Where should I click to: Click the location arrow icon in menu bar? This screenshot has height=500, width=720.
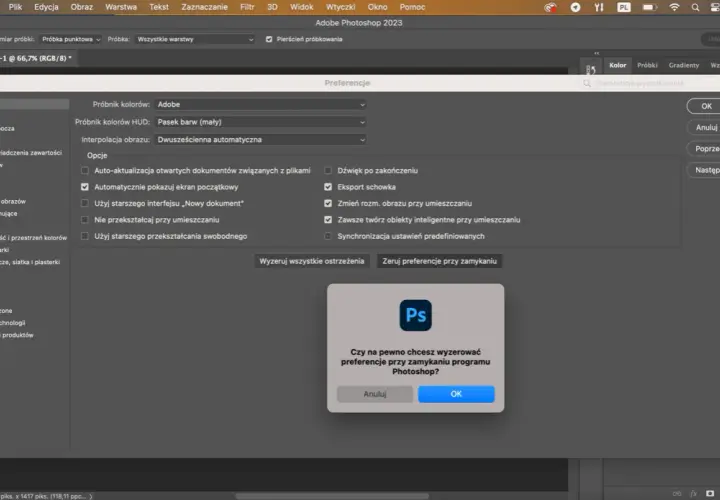[575, 7]
